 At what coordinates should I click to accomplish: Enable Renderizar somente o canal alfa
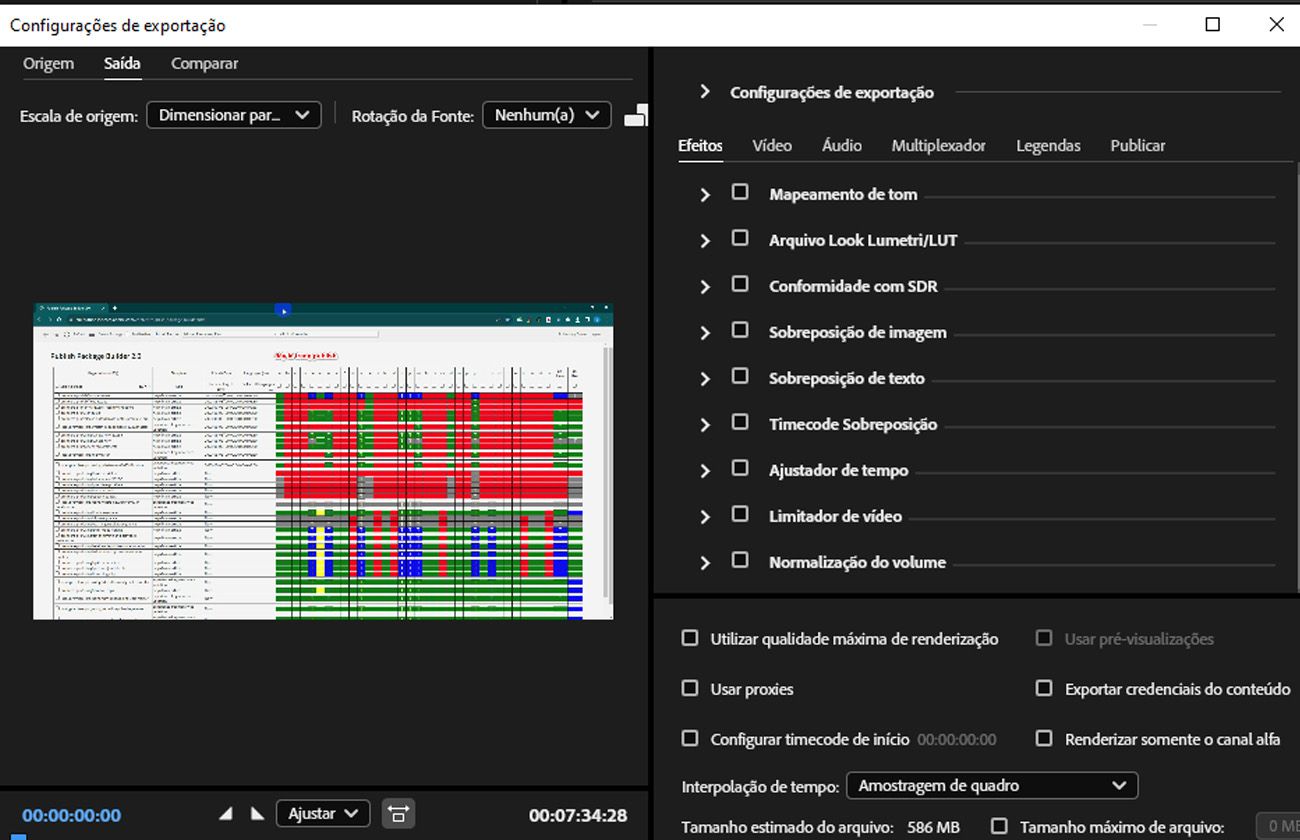1043,739
